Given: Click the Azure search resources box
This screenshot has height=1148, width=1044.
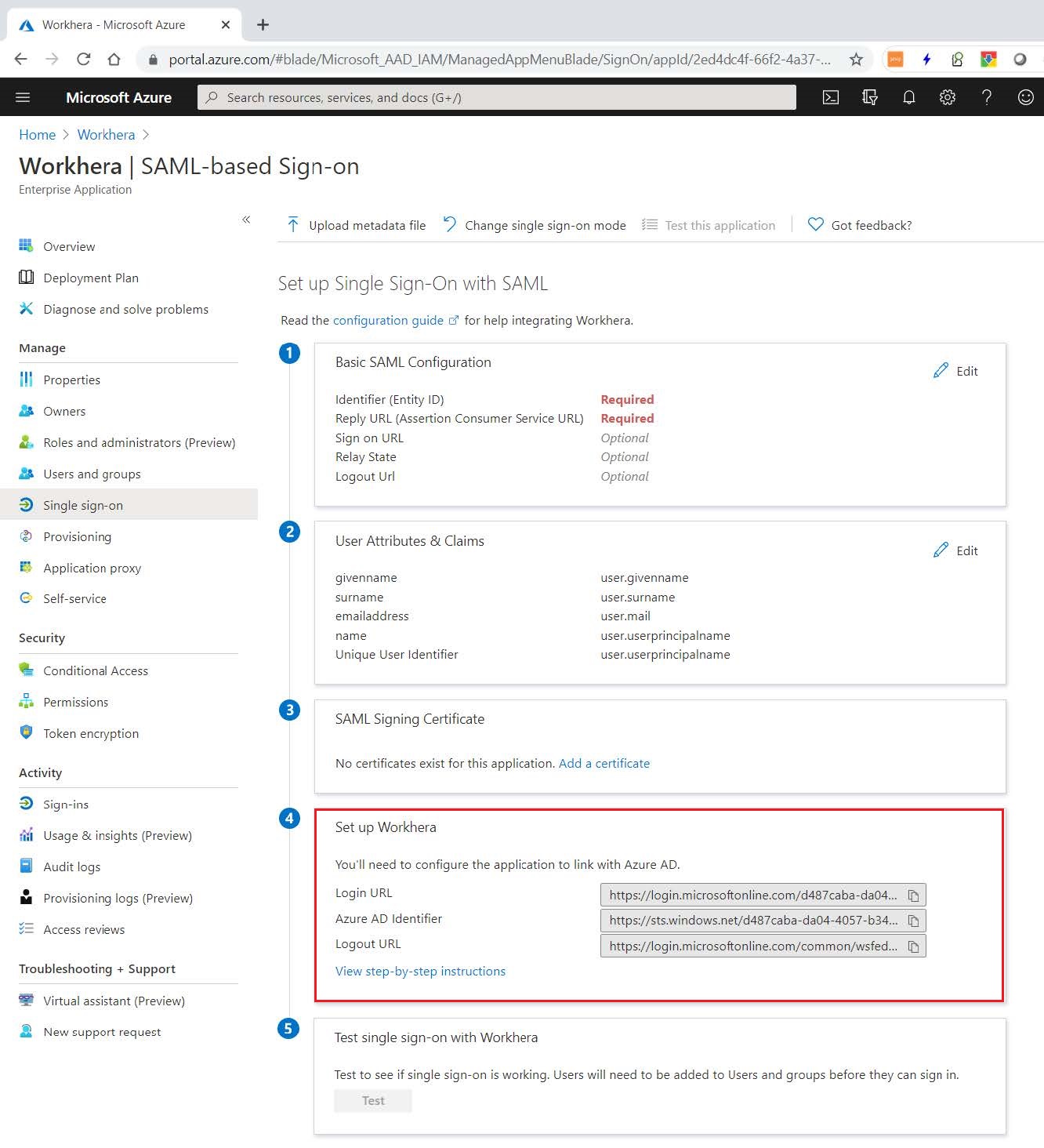Looking at the screenshot, I should 497,97.
